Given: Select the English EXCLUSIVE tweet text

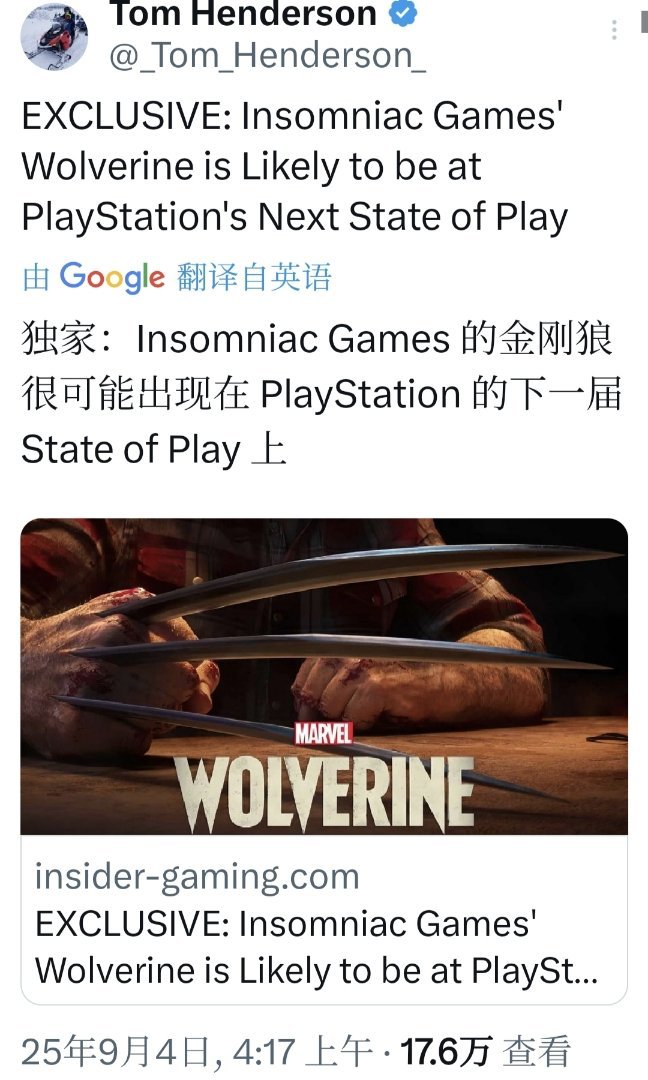Looking at the screenshot, I should [x=295, y=166].
